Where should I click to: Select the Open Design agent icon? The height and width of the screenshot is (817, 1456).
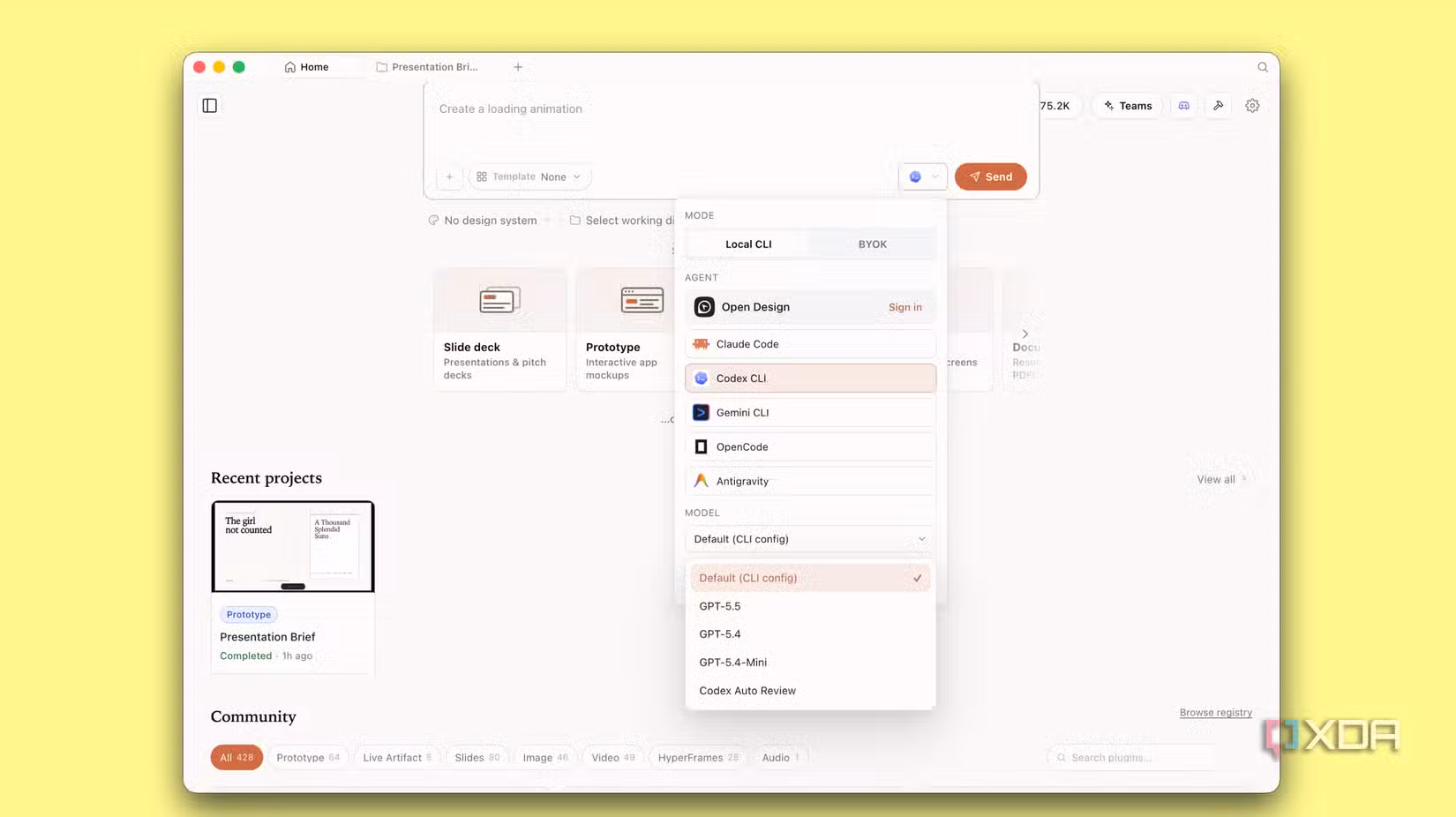pyautogui.click(x=704, y=307)
